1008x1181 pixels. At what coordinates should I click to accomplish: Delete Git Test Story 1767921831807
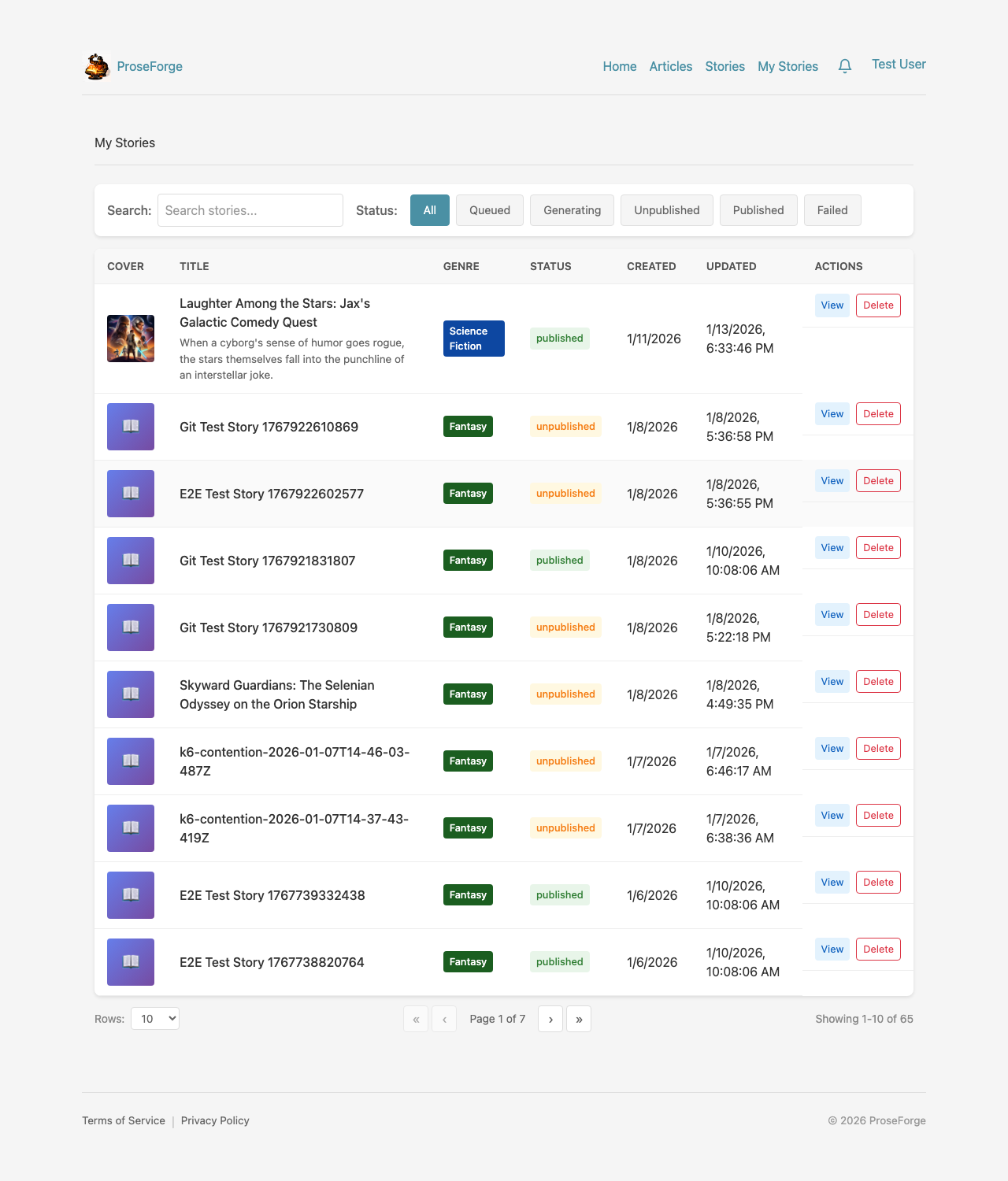tap(878, 548)
